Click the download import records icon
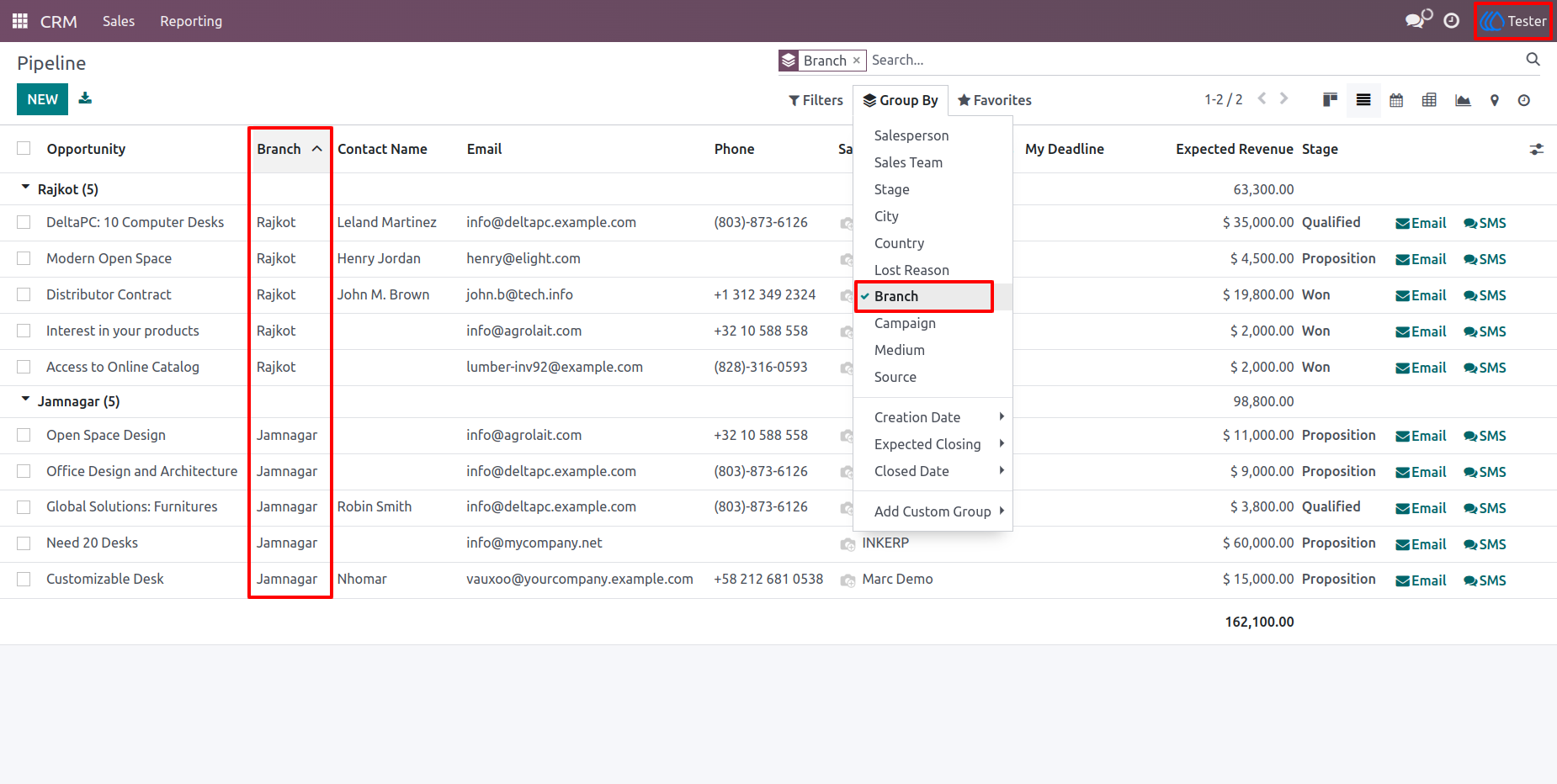 [85, 98]
